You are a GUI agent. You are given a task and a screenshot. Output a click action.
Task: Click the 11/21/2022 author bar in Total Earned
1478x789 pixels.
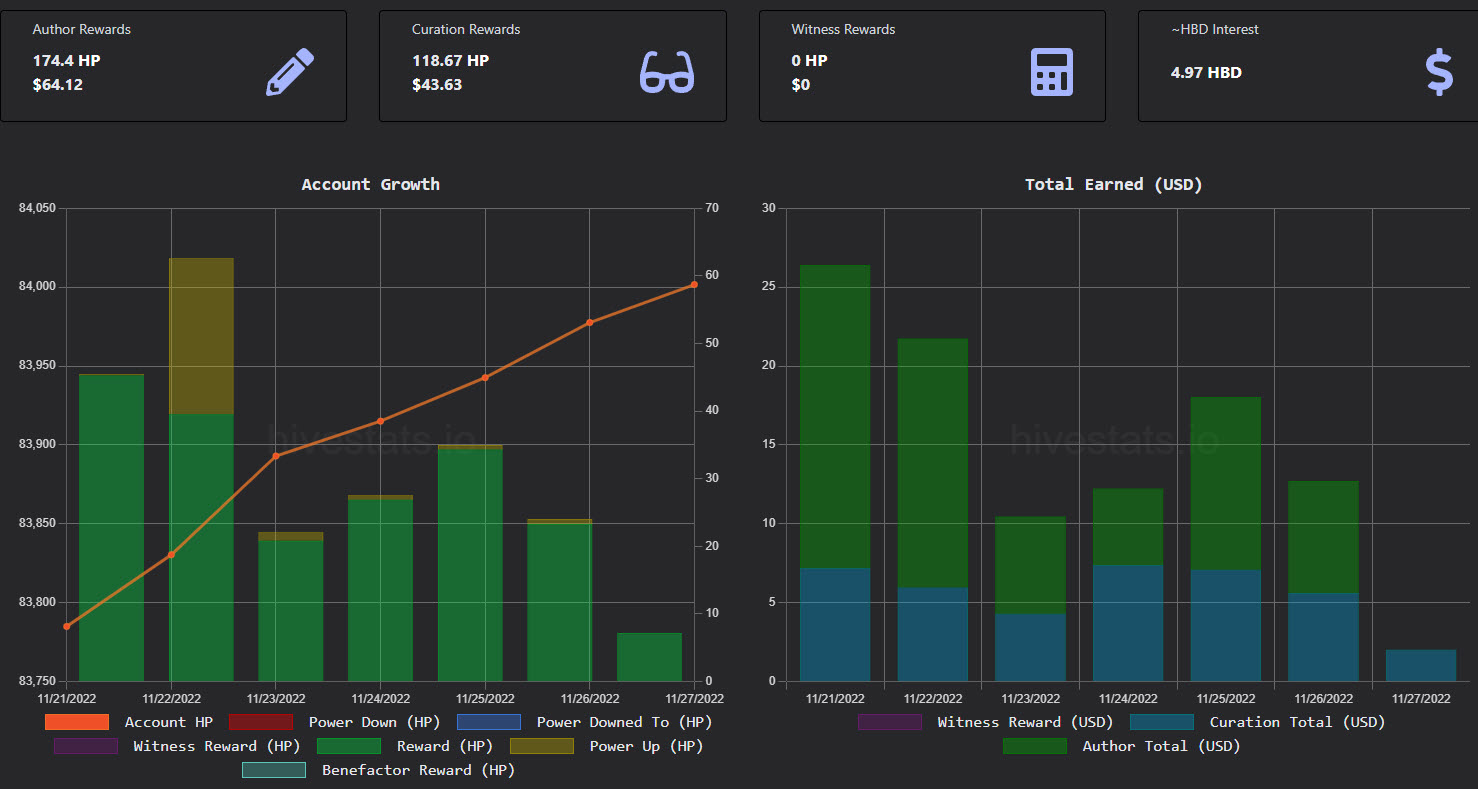click(835, 417)
